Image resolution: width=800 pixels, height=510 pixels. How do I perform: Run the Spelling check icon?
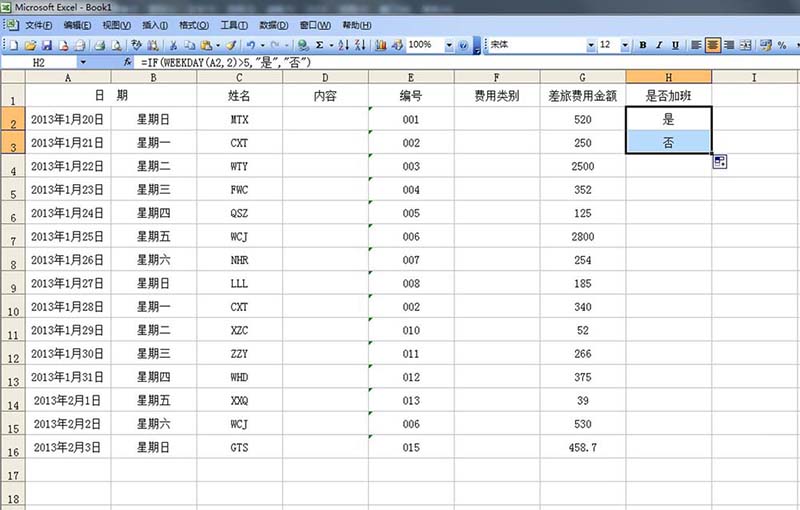click(136, 45)
